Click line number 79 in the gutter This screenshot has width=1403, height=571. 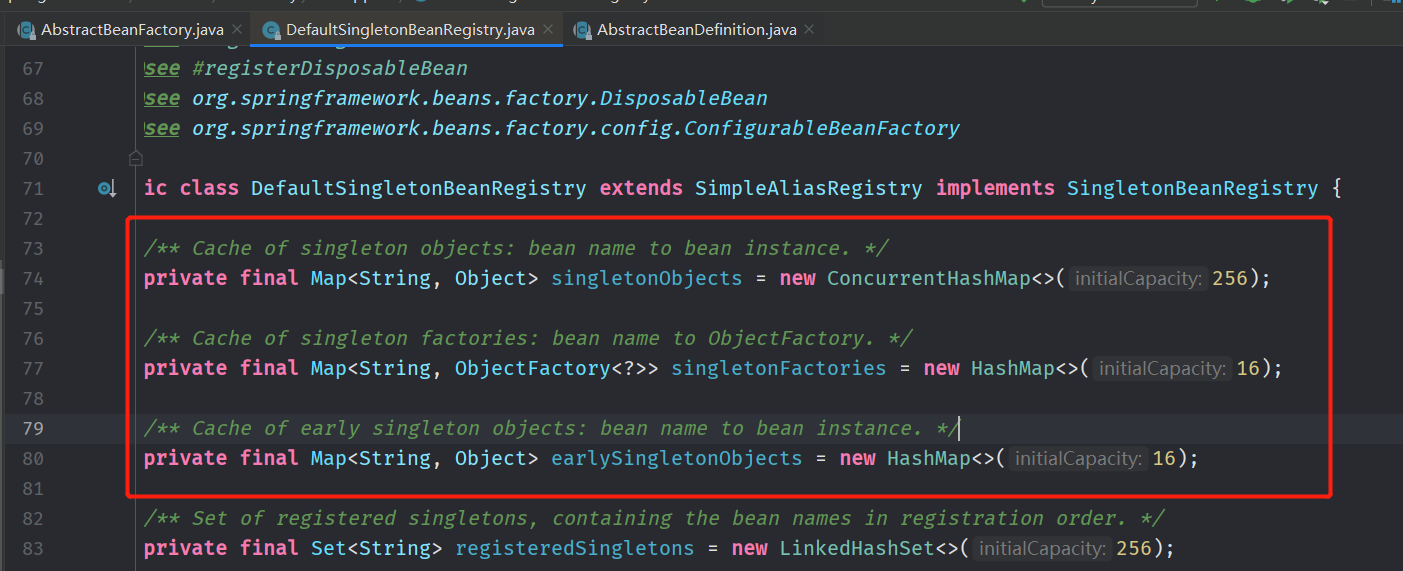(x=32, y=428)
